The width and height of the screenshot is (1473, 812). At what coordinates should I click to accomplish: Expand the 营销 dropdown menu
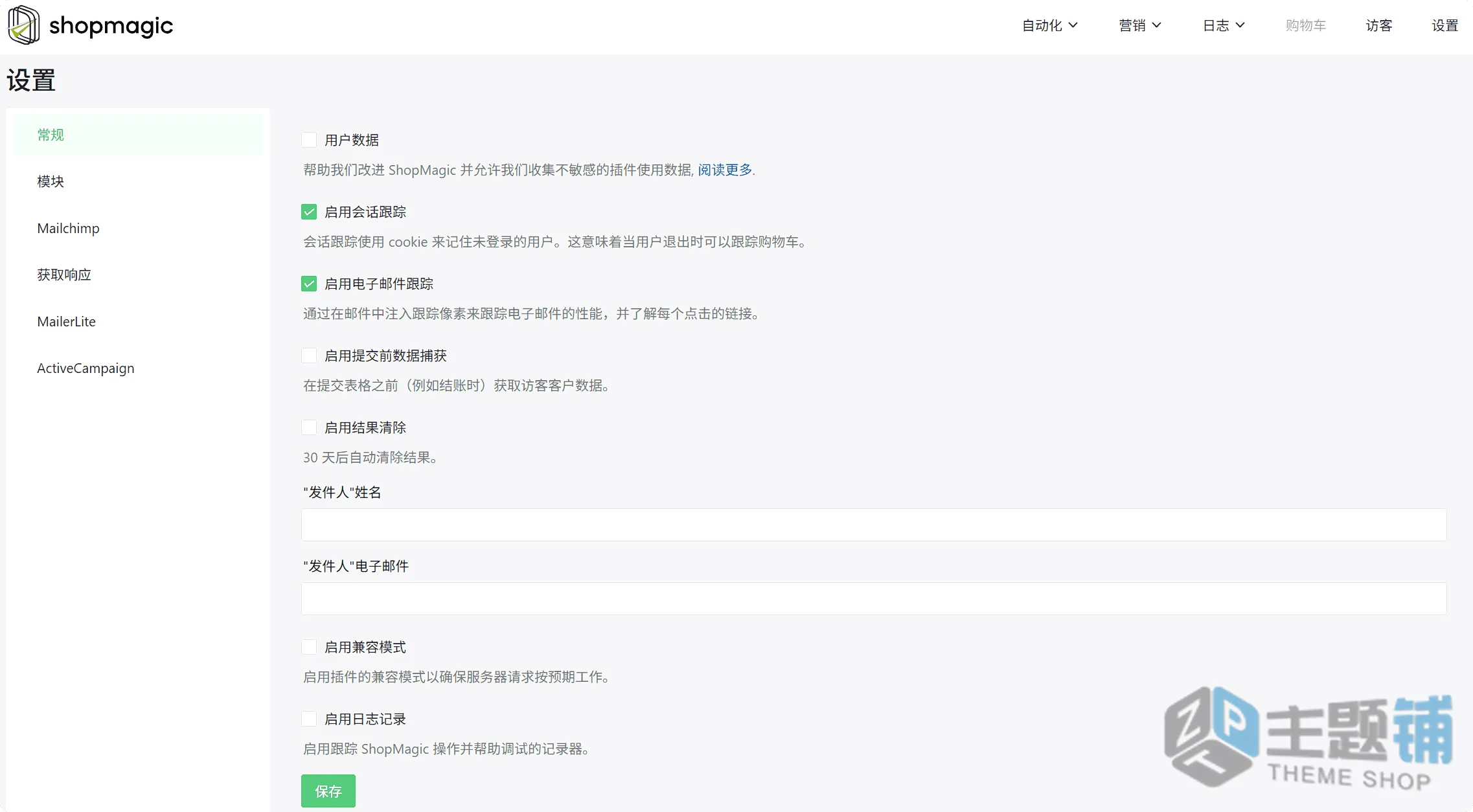coord(1139,25)
